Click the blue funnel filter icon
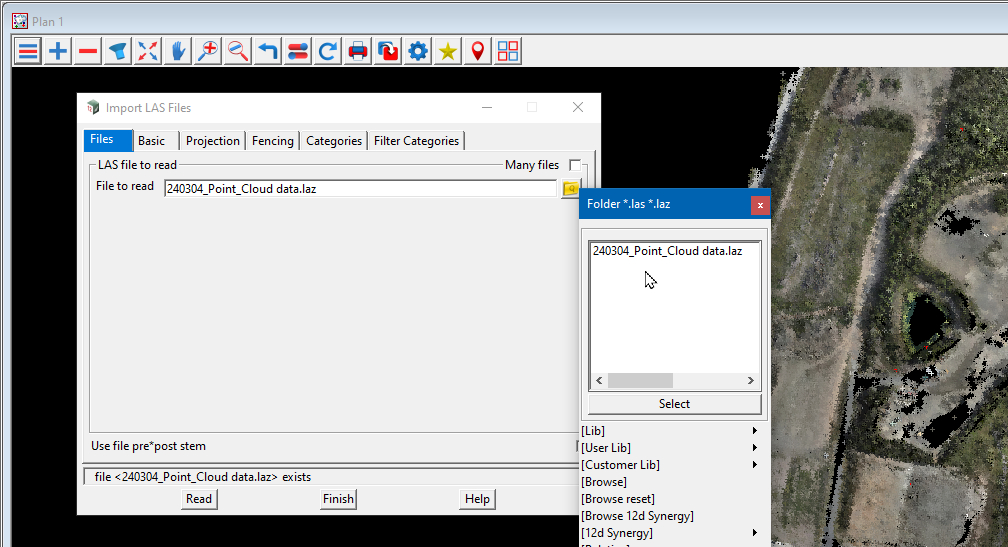Viewport: 1008px width, 547px height. pyautogui.click(x=118, y=51)
